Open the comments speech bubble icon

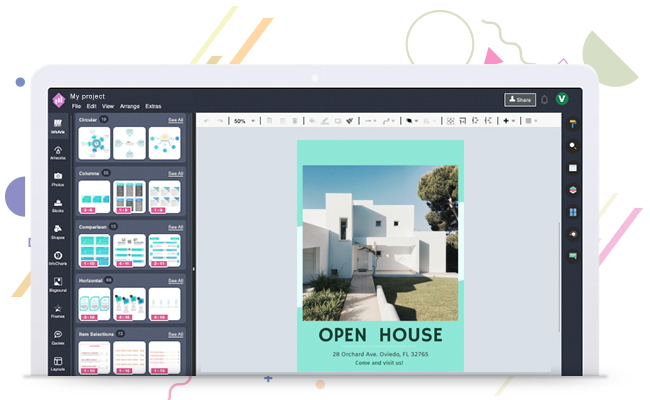pyautogui.click(x=573, y=256)
